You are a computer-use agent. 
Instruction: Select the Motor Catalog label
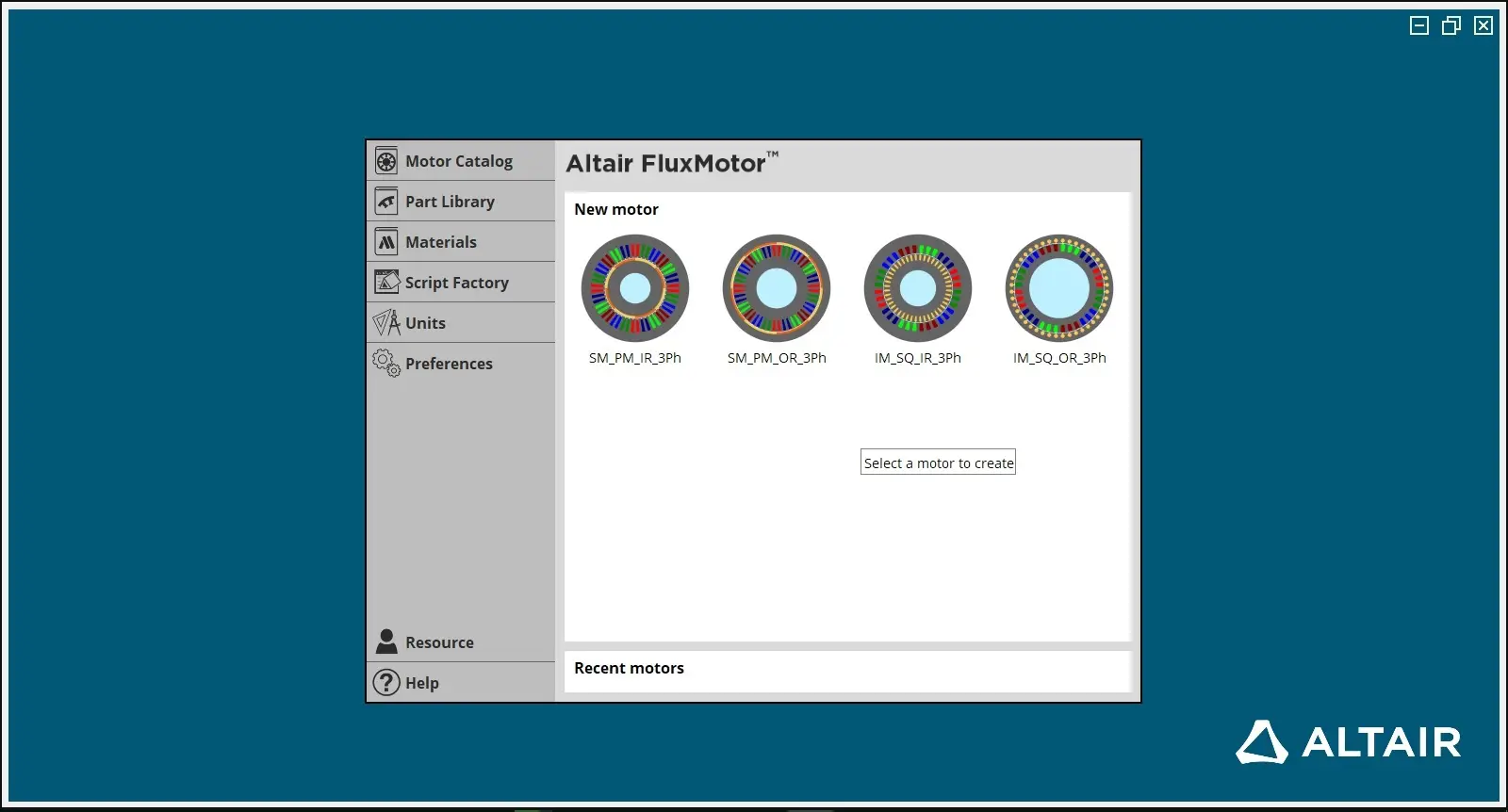click(x=459, y=161)
